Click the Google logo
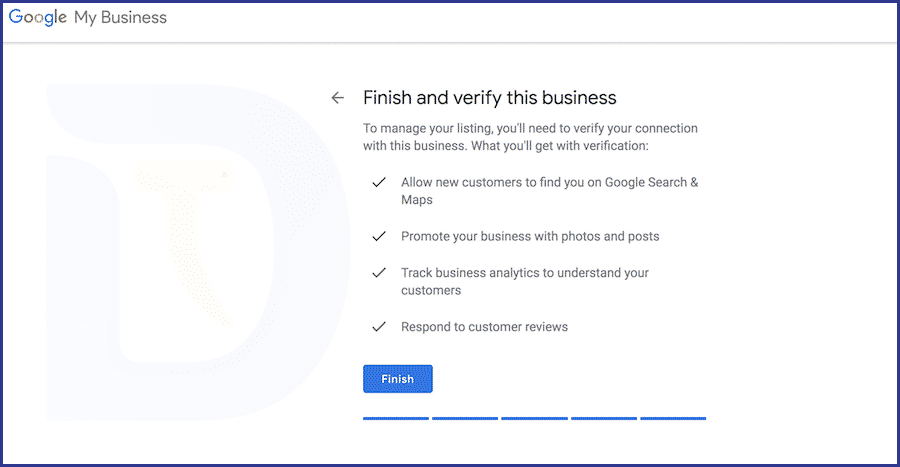Screen dimensions: 900x467 click(38, 17)
